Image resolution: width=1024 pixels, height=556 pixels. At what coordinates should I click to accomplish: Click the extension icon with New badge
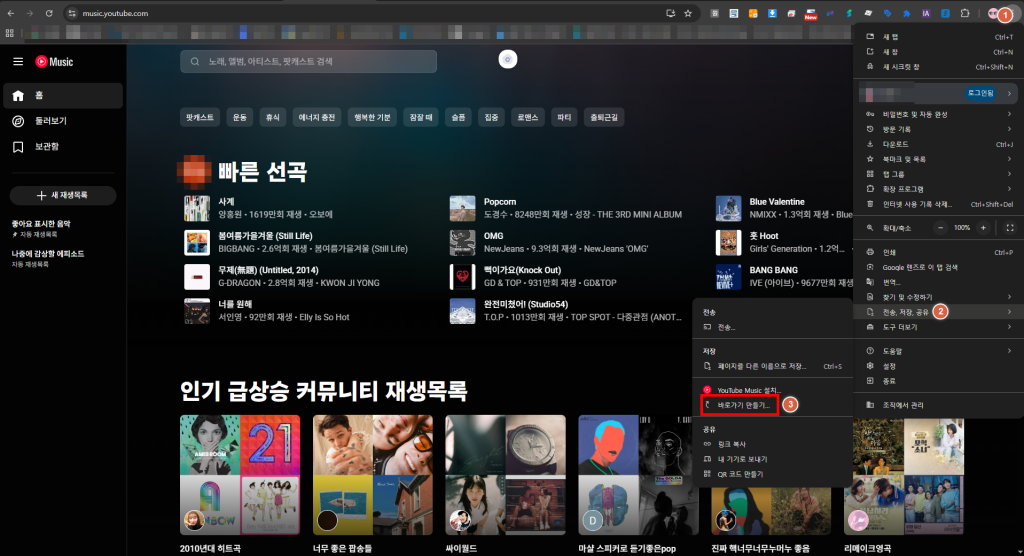(810, 14)
